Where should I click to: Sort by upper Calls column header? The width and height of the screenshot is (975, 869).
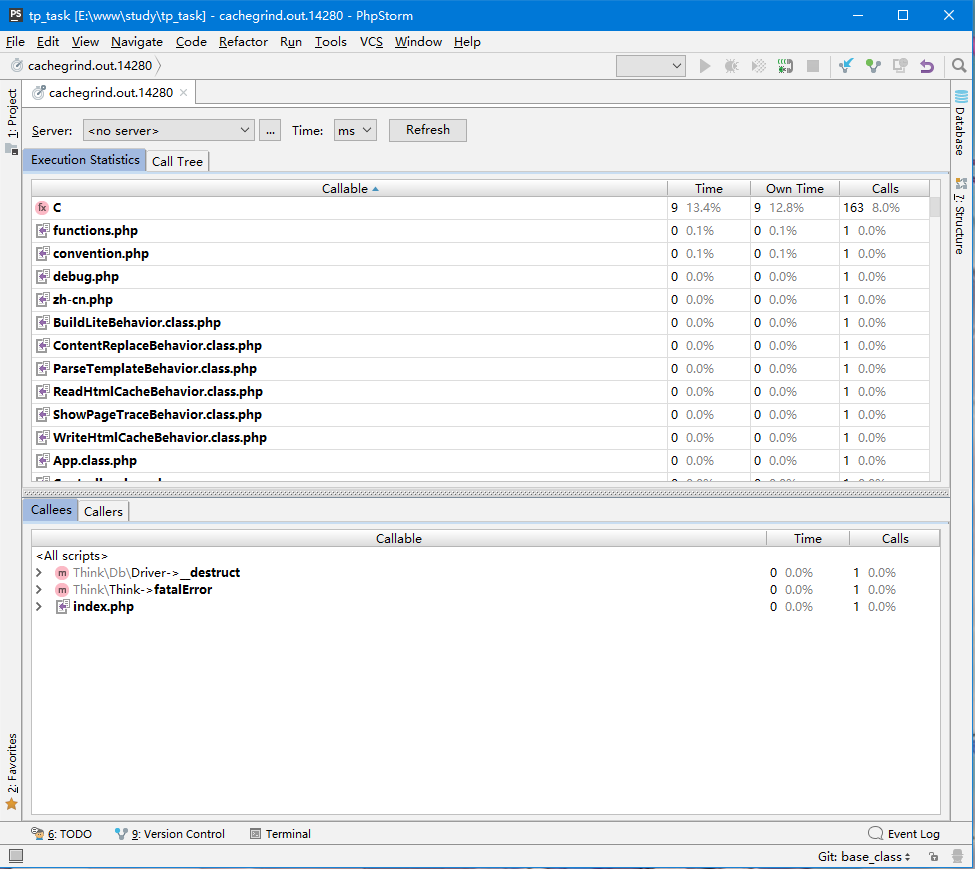pyautogui.click(x=885, y=188)
